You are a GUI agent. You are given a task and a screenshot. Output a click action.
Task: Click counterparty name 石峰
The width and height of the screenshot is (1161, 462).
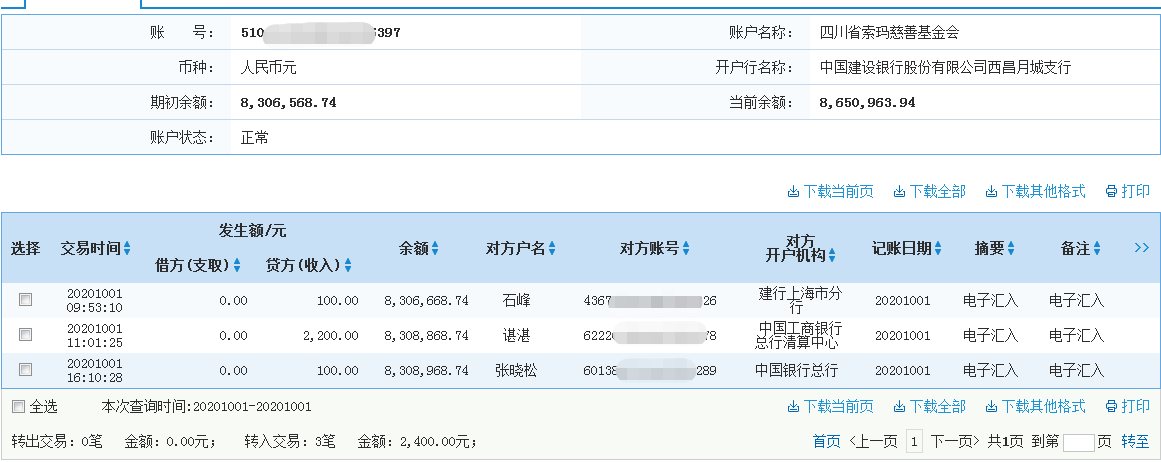tap(516, 301)
